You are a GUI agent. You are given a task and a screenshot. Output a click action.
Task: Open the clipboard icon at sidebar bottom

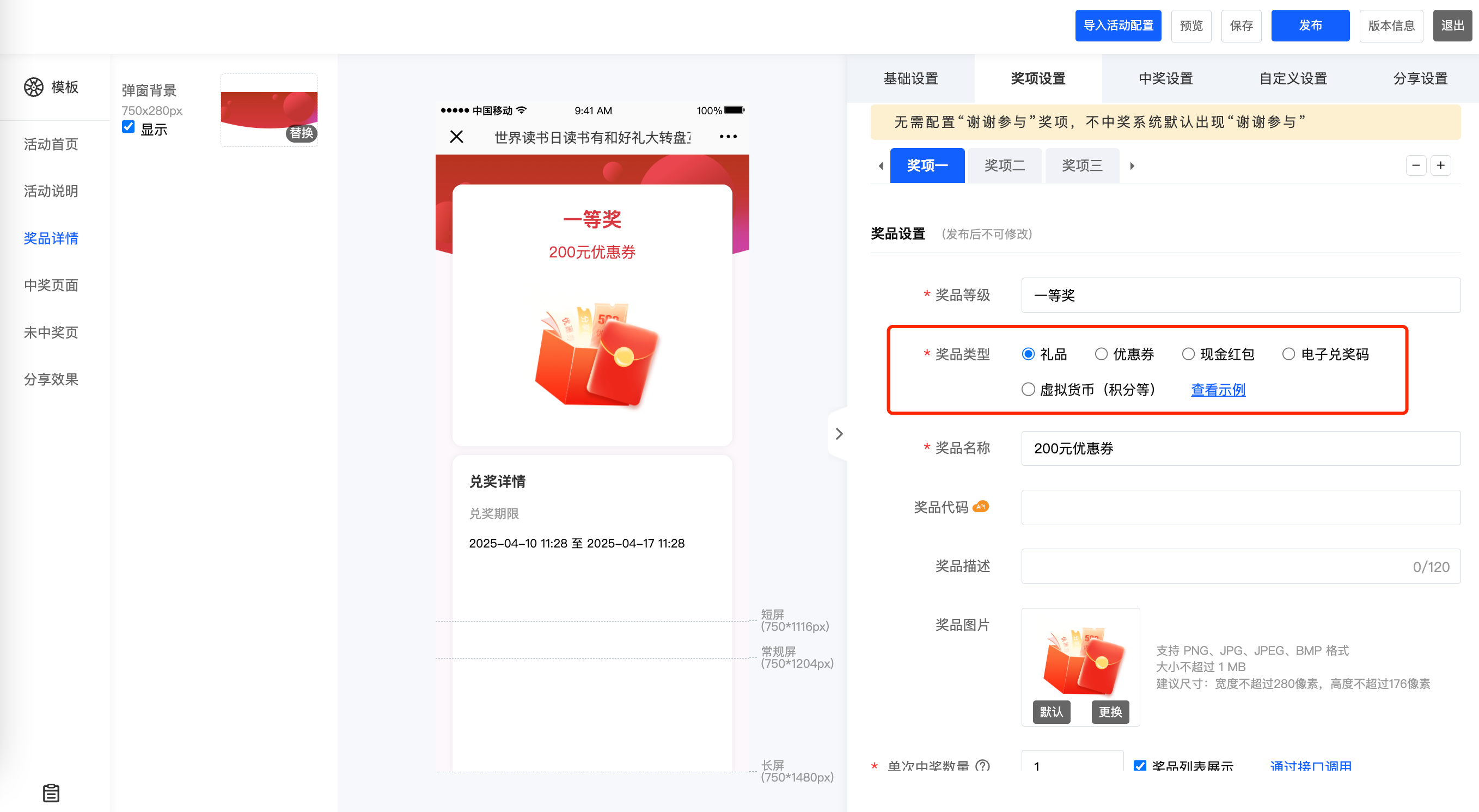[51, 792]
